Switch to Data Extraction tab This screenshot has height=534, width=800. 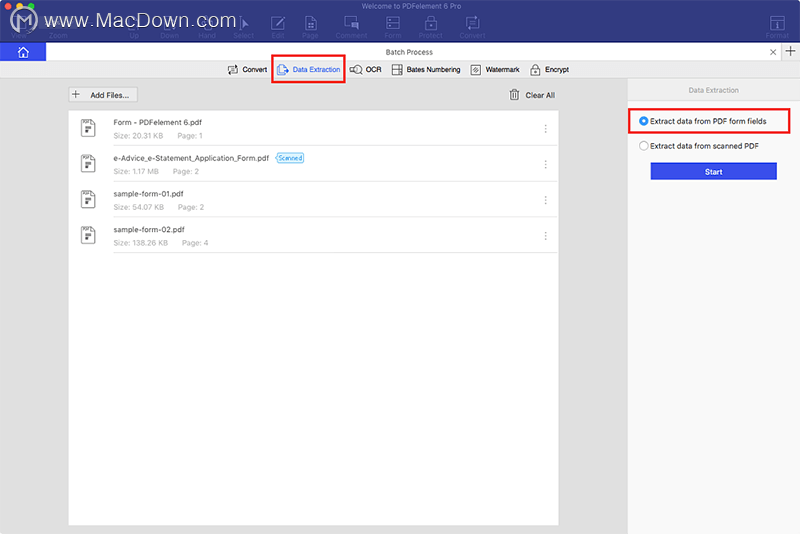pyautogui.click(x=308, y=70)
